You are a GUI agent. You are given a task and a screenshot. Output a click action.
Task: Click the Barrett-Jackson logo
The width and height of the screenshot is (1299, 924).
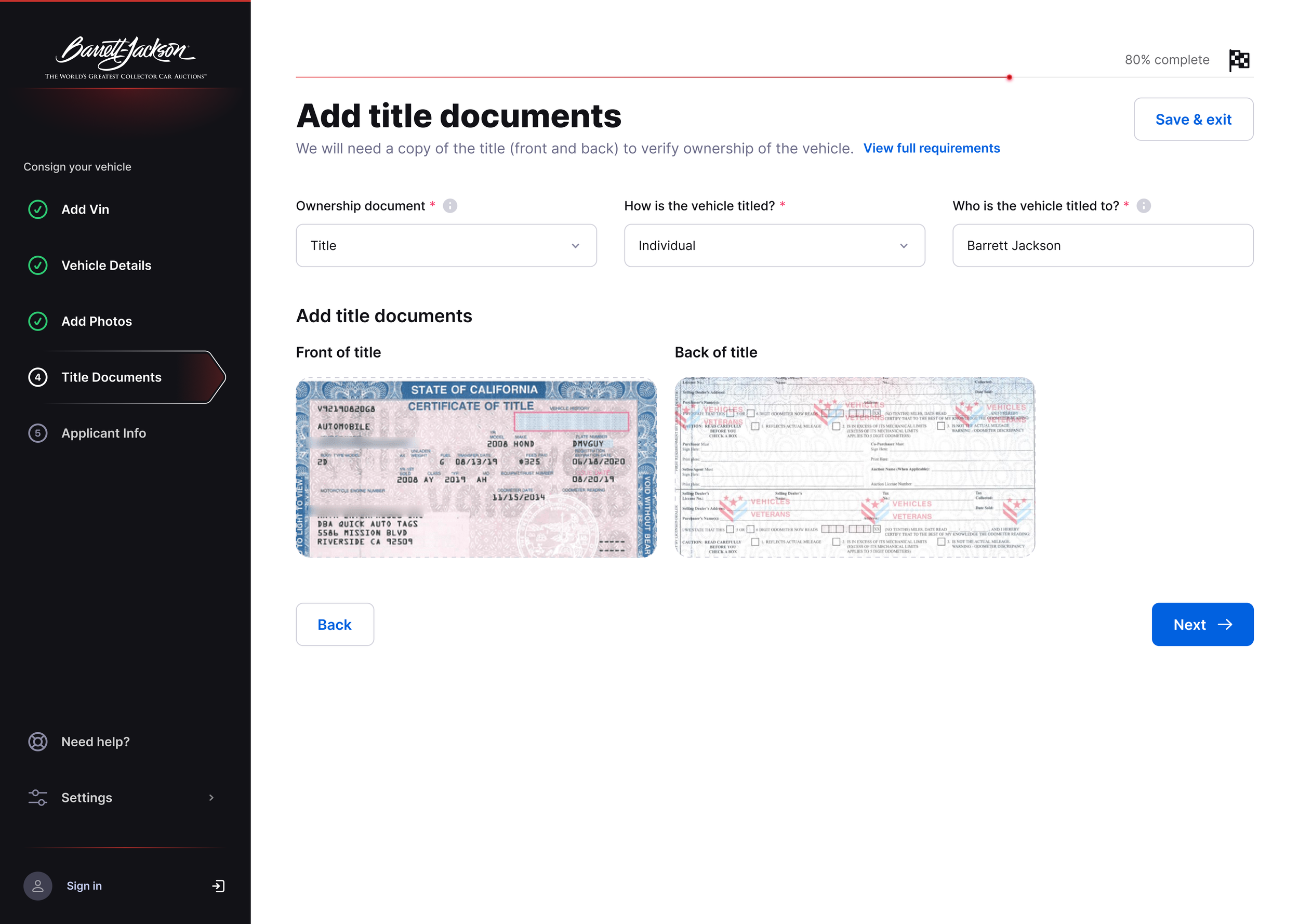tap(126, 58)
